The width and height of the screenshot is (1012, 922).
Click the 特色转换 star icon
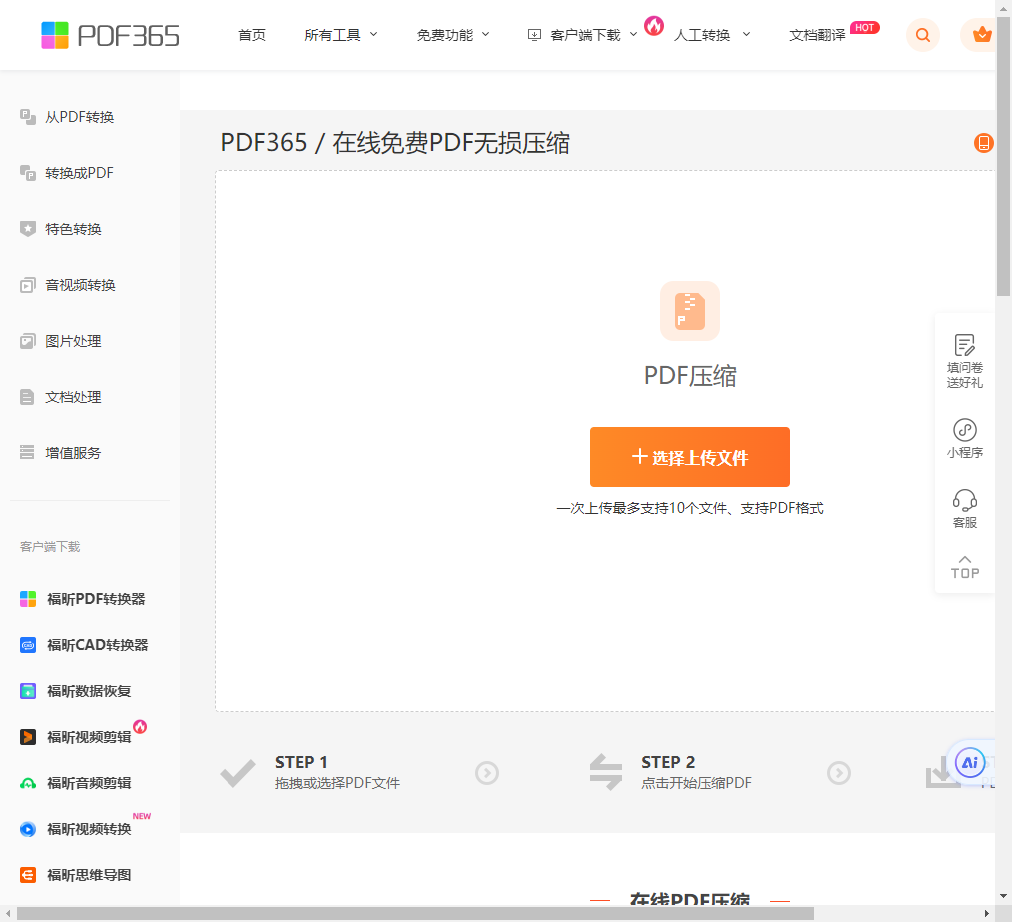tap(28, 229)
